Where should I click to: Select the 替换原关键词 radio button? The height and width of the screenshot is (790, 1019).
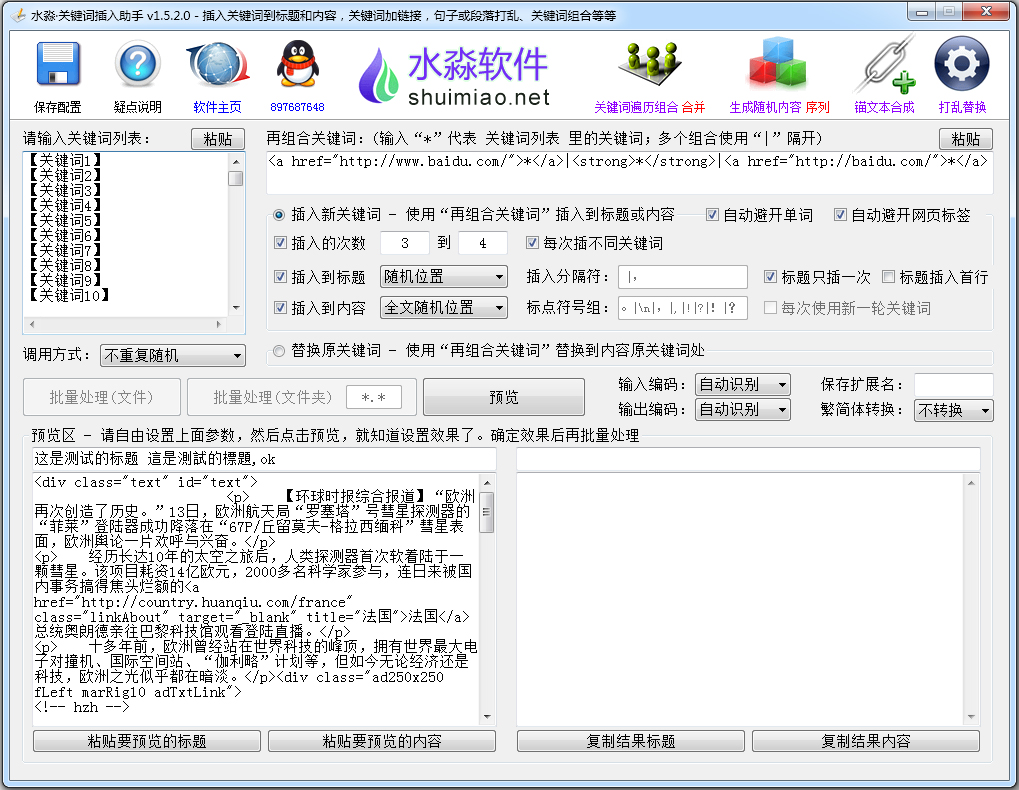pos(281,349)
